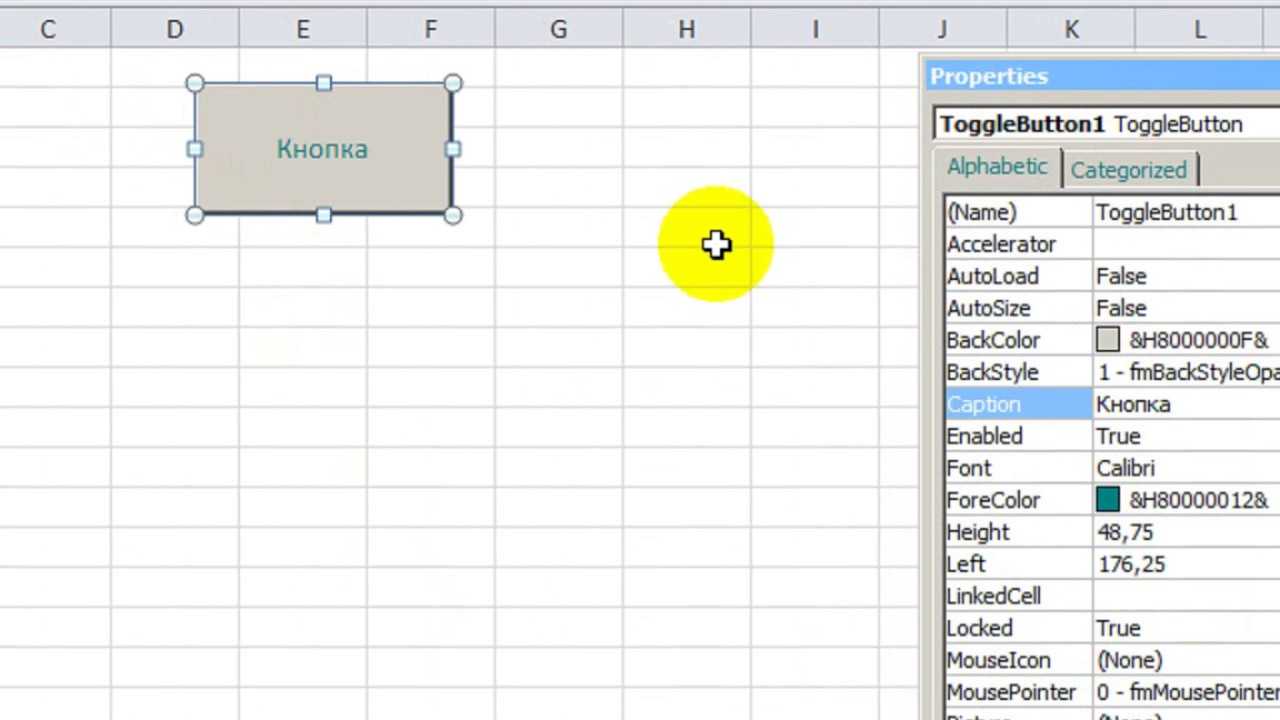Click the bottom-left resize handle of the button

(195, 215)
